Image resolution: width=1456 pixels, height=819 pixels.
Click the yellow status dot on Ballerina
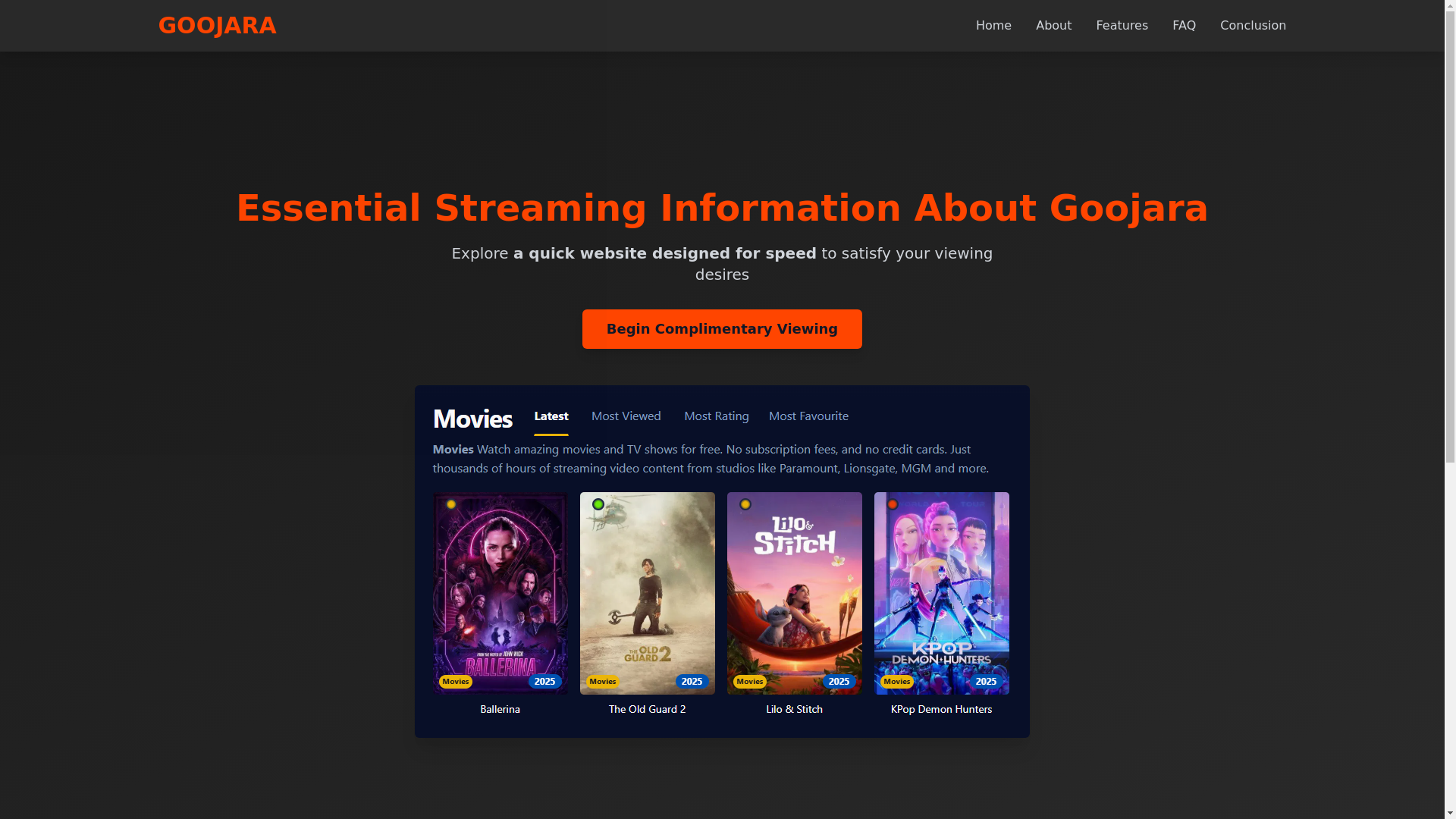point(451,504)
